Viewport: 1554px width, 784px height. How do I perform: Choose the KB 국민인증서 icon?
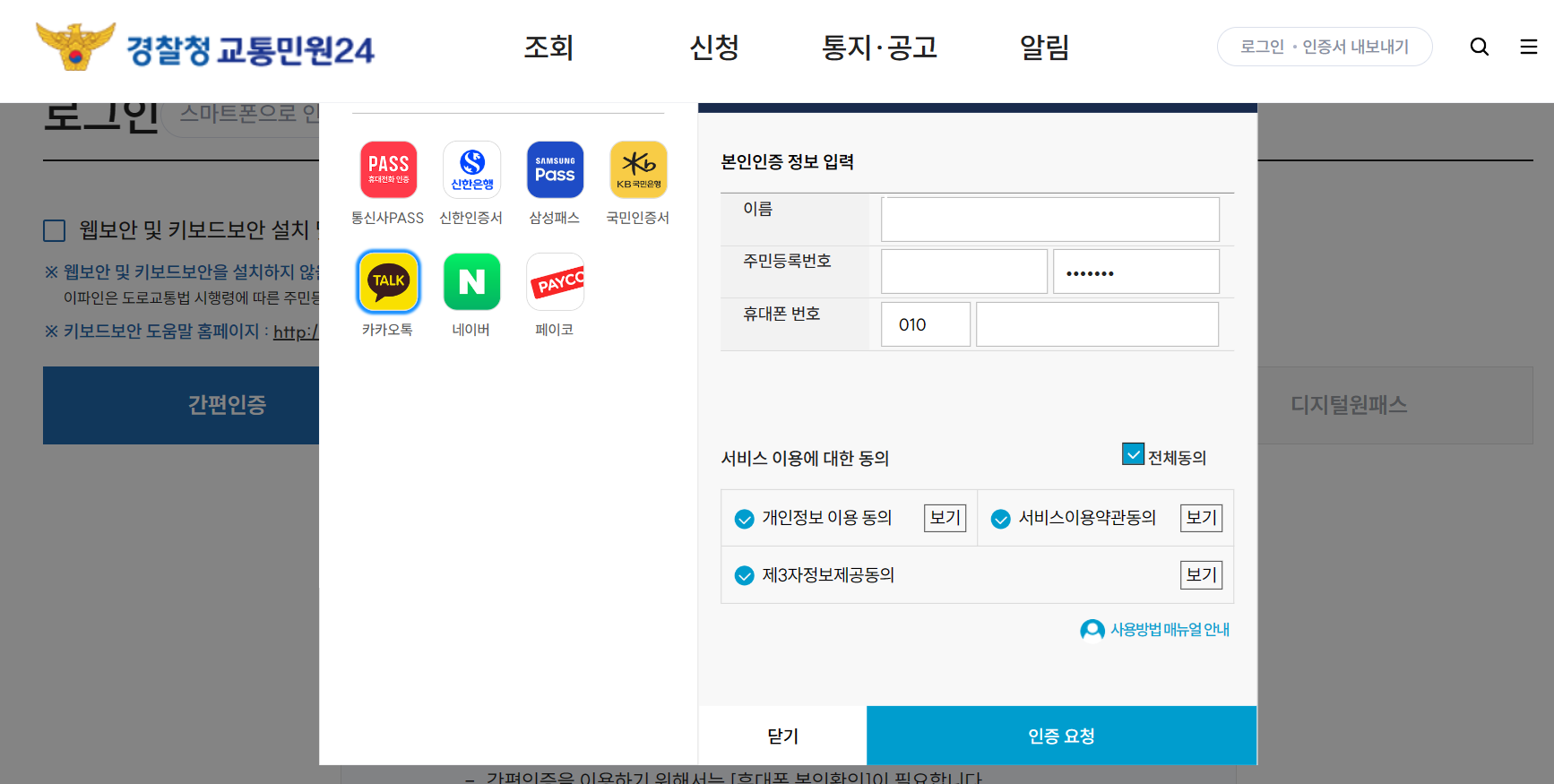coord(638,169)
